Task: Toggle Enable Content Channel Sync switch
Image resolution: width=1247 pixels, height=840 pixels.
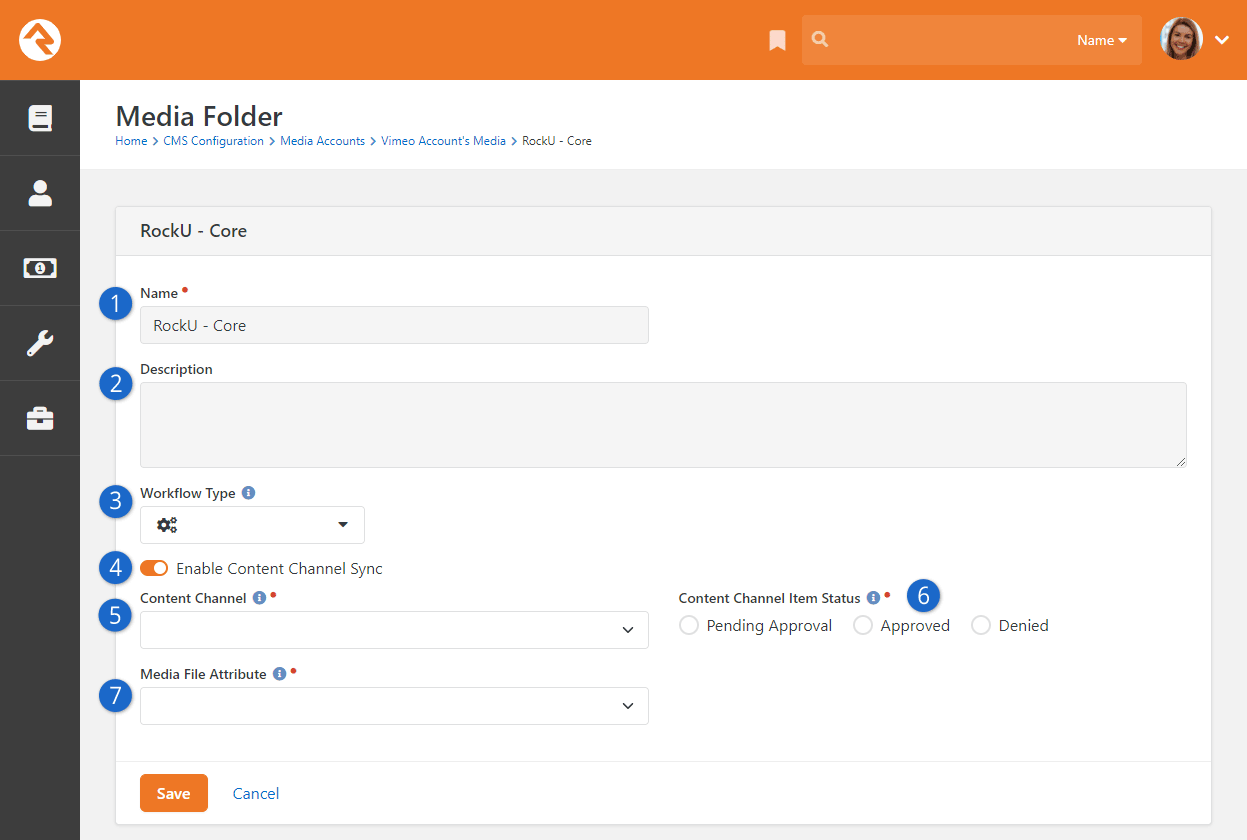Action: [154, 568]
